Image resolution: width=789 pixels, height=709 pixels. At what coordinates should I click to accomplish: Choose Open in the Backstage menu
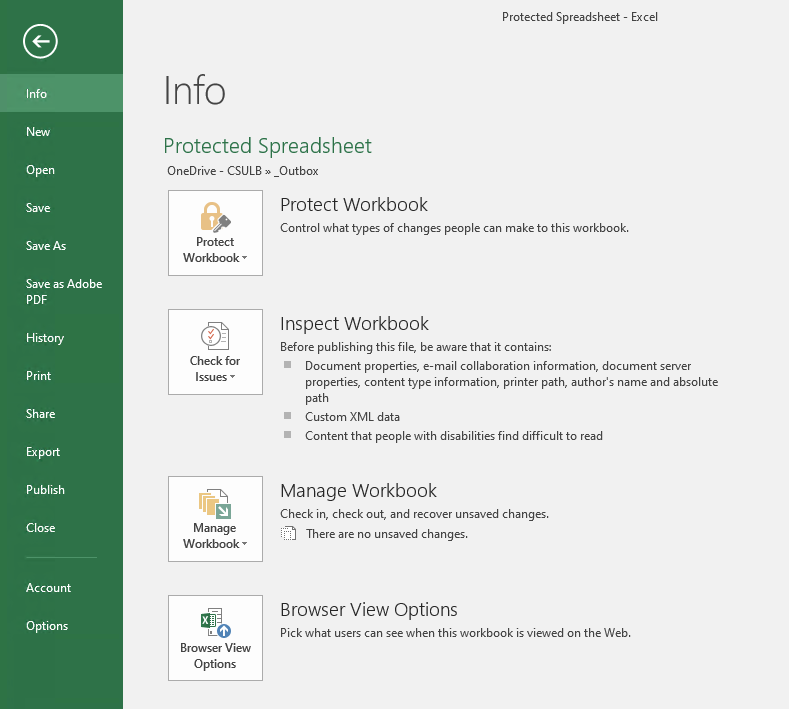tap(61, 170)
